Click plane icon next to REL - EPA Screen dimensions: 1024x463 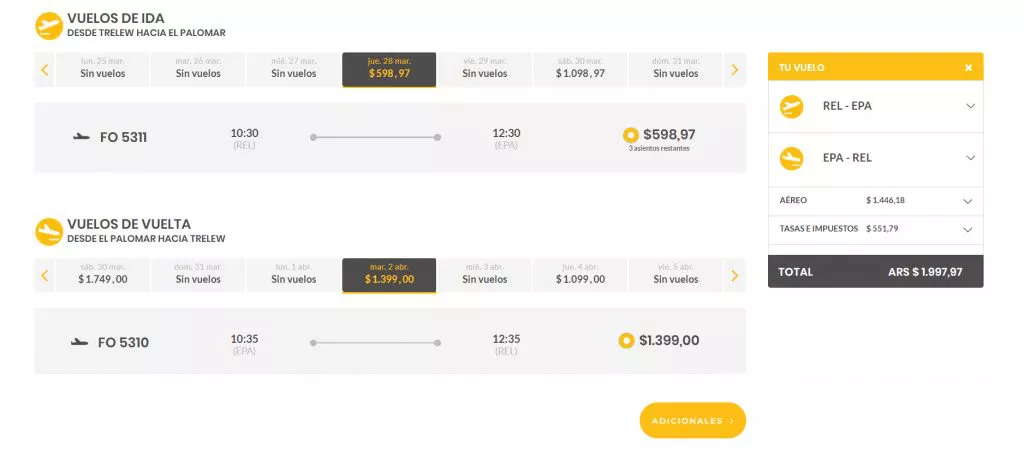[792, 106]
